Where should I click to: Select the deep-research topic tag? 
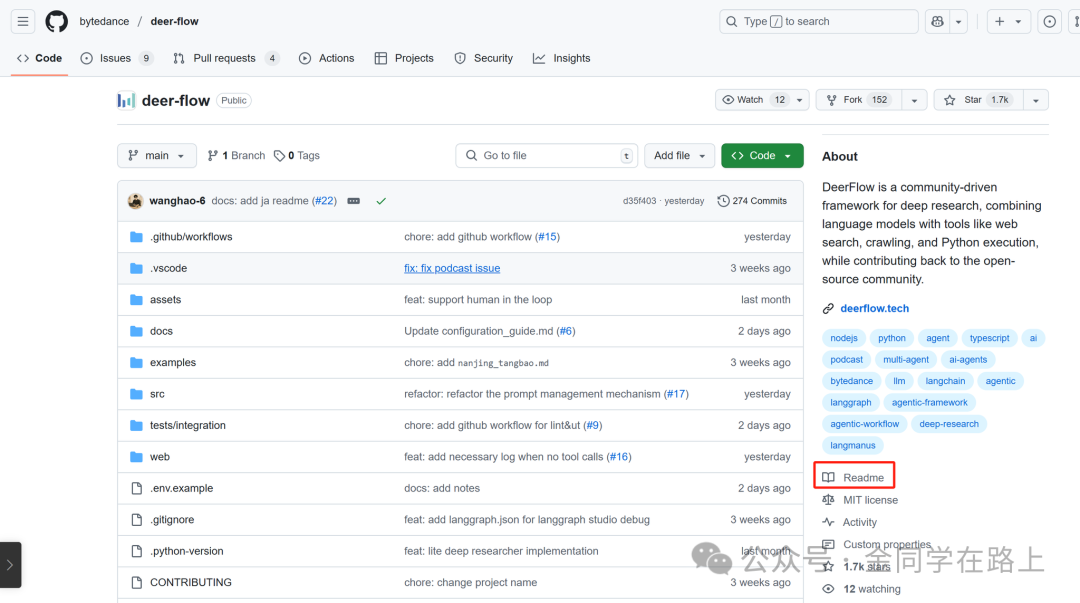(x=948, y=424)
